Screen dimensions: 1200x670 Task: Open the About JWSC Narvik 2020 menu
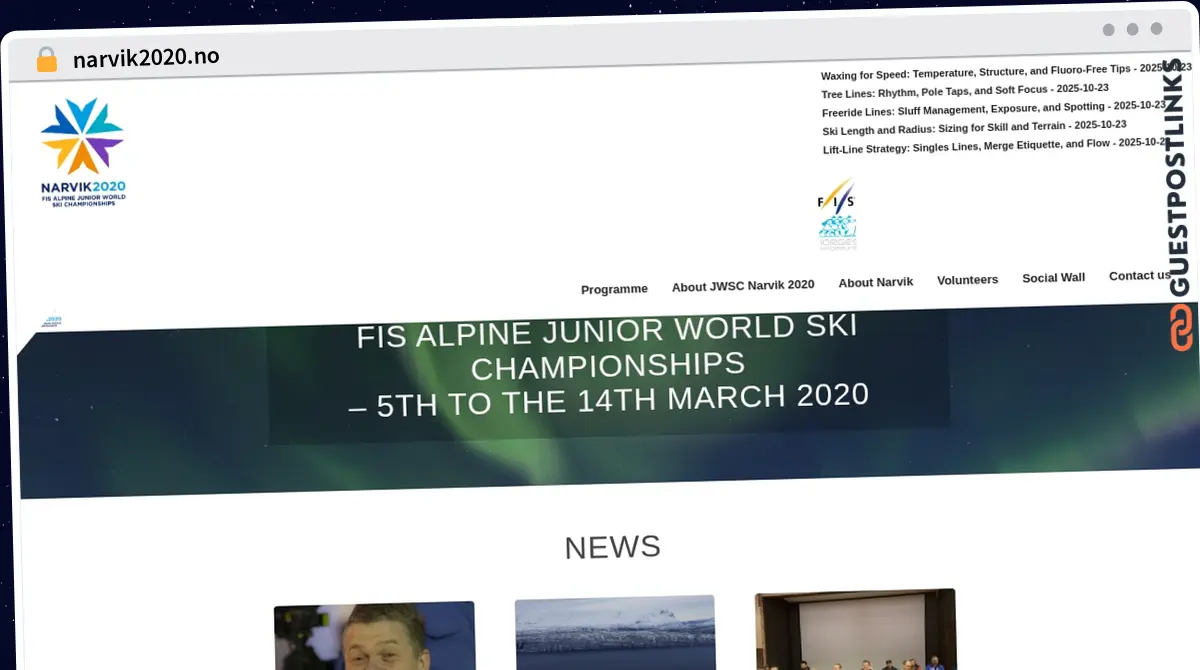743,285
